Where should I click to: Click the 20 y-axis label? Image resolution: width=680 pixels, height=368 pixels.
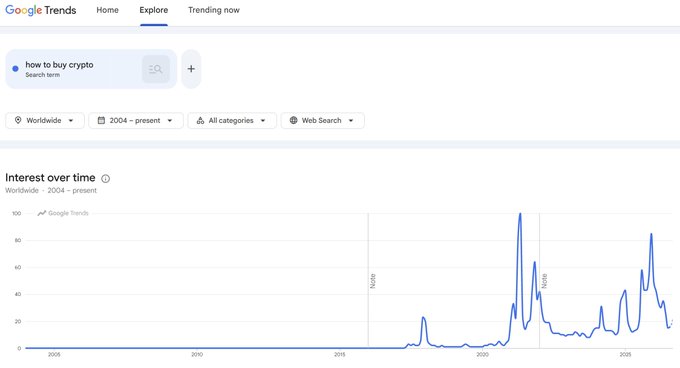(18, 322)
